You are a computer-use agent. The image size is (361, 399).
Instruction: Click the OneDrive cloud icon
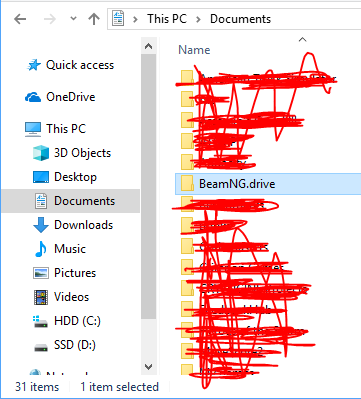coord(33,97)
